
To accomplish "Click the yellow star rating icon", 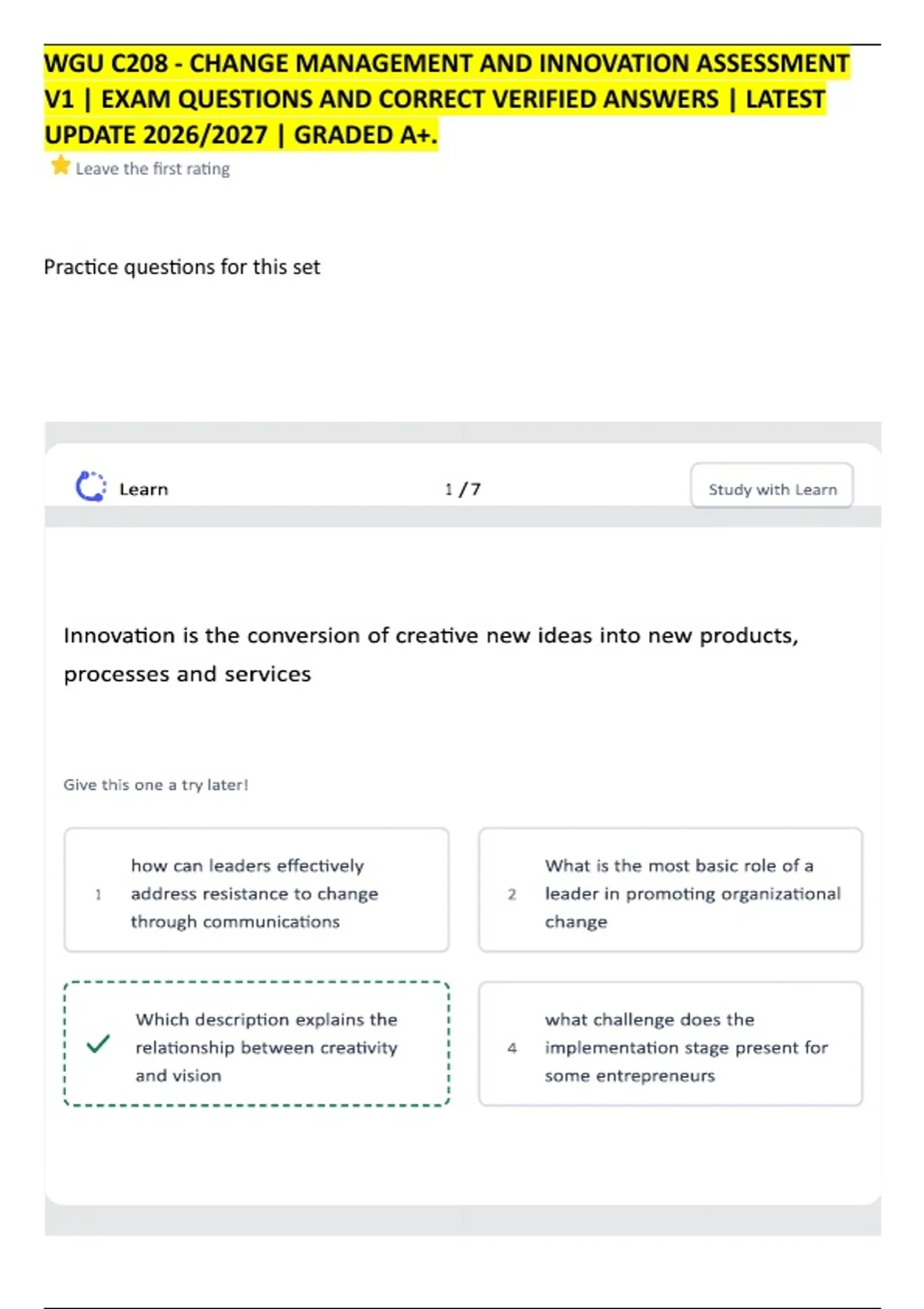I will [x=60, y=166].
